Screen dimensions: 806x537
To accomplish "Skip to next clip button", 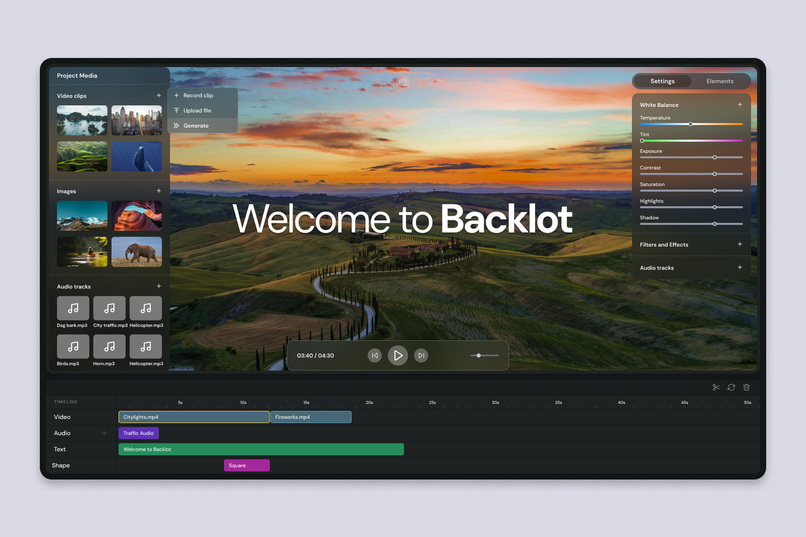I will click(421, 355).
